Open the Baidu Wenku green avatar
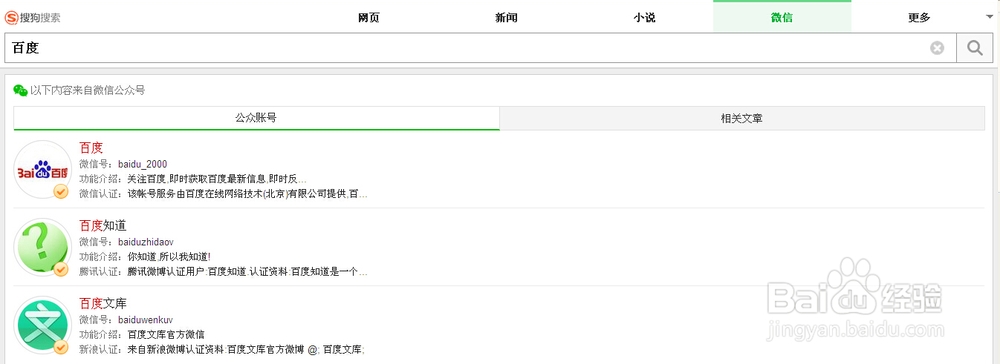The image size is (1000, 364). point(43,325)
